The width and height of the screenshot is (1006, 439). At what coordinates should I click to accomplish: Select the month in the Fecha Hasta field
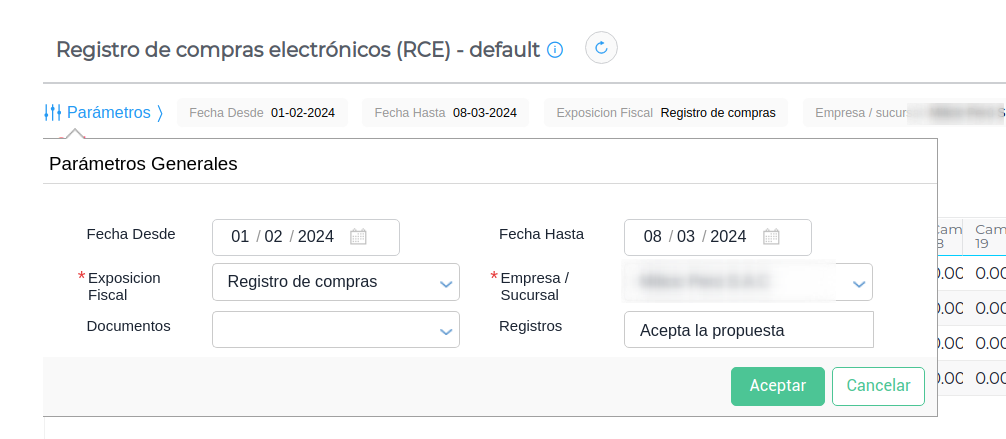pyautogui.click(x=686, y=237)
